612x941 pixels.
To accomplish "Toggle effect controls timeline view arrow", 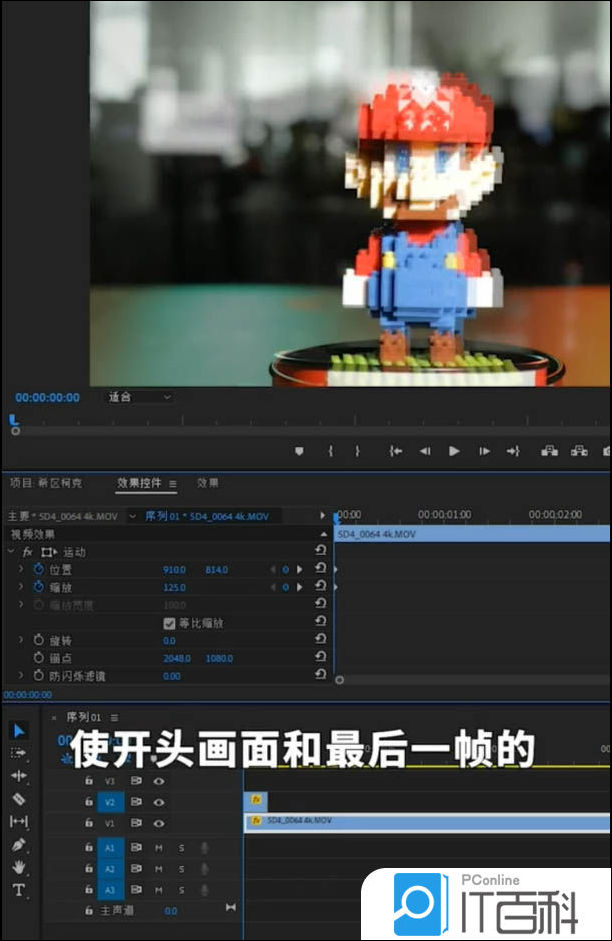I will click(x=322, y=516).
